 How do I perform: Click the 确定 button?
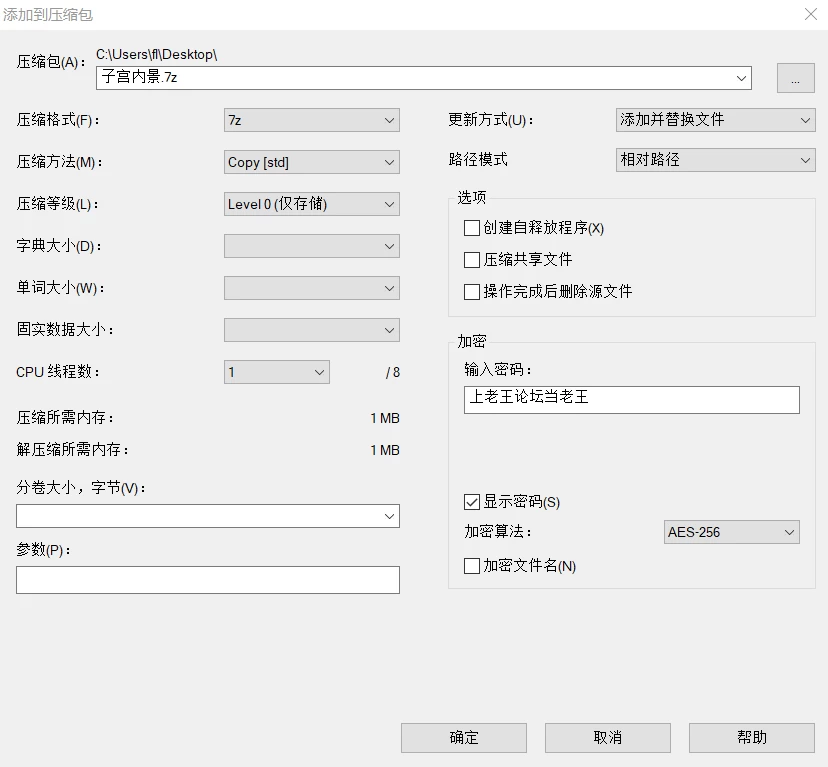pyautogui.click(x=464, y=737)
